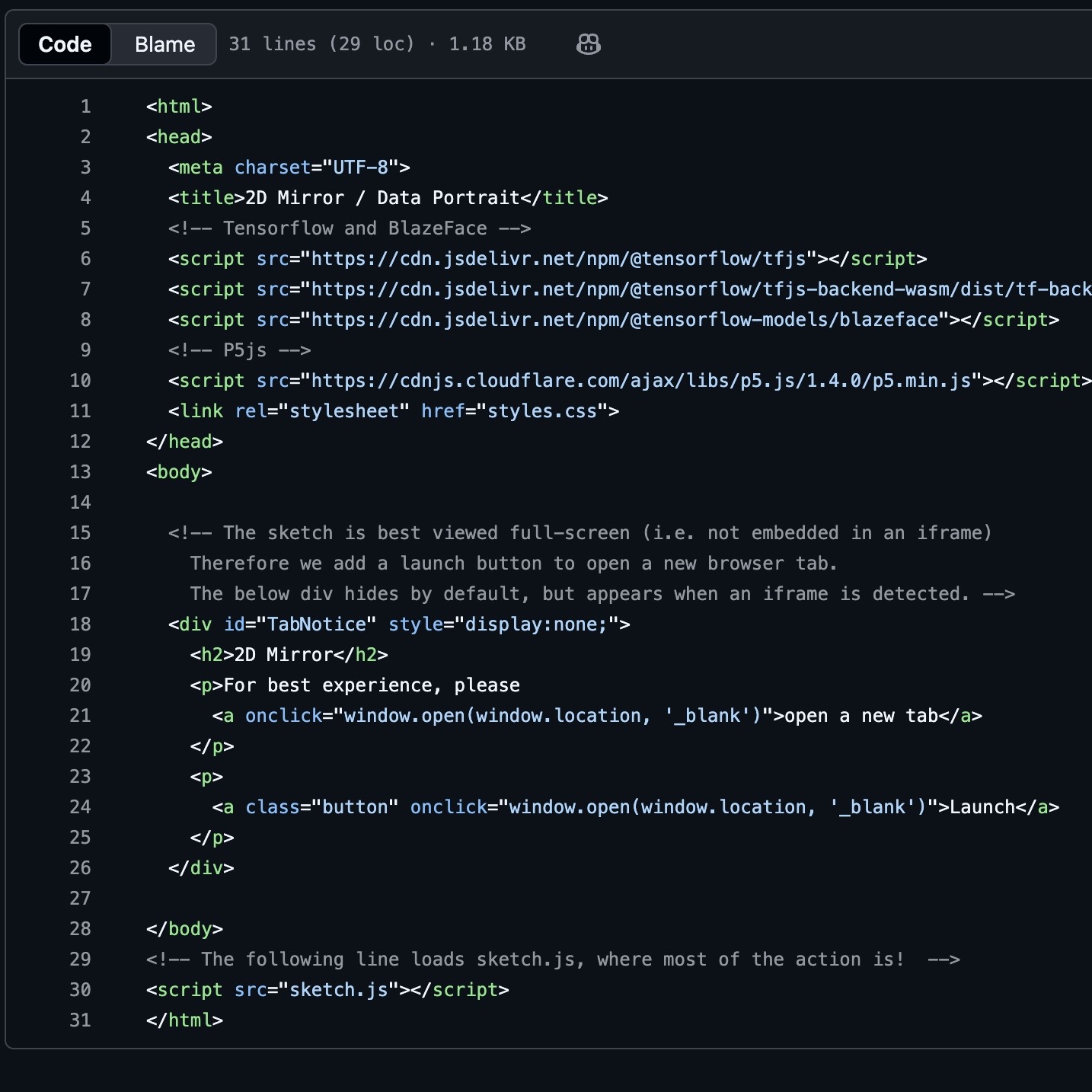Viewport: 1092px width, 1092px height.
Task: Open the Copilot icon in the toolbar
Action: tap(589, 44)
